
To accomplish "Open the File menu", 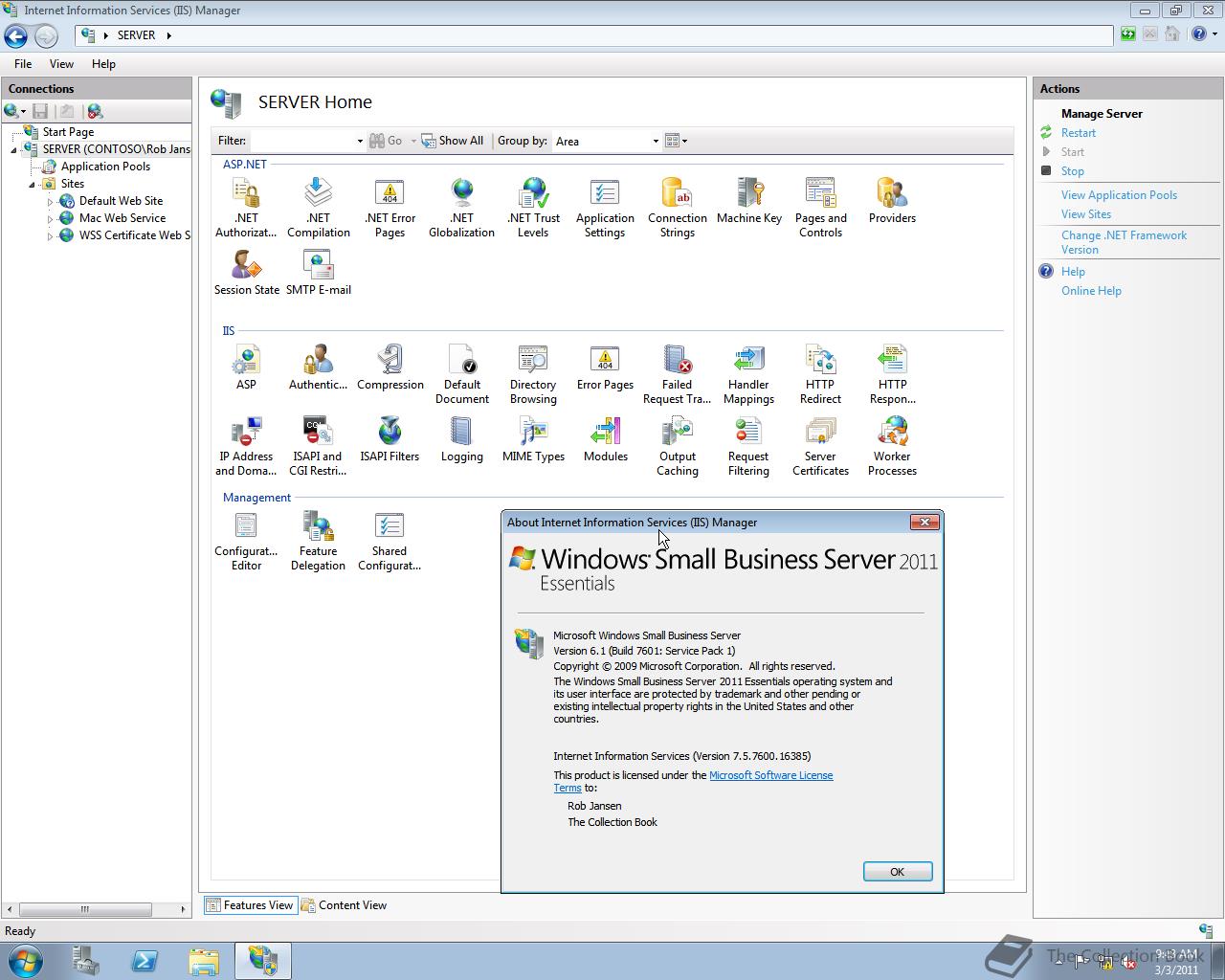I will coord(23,64).
